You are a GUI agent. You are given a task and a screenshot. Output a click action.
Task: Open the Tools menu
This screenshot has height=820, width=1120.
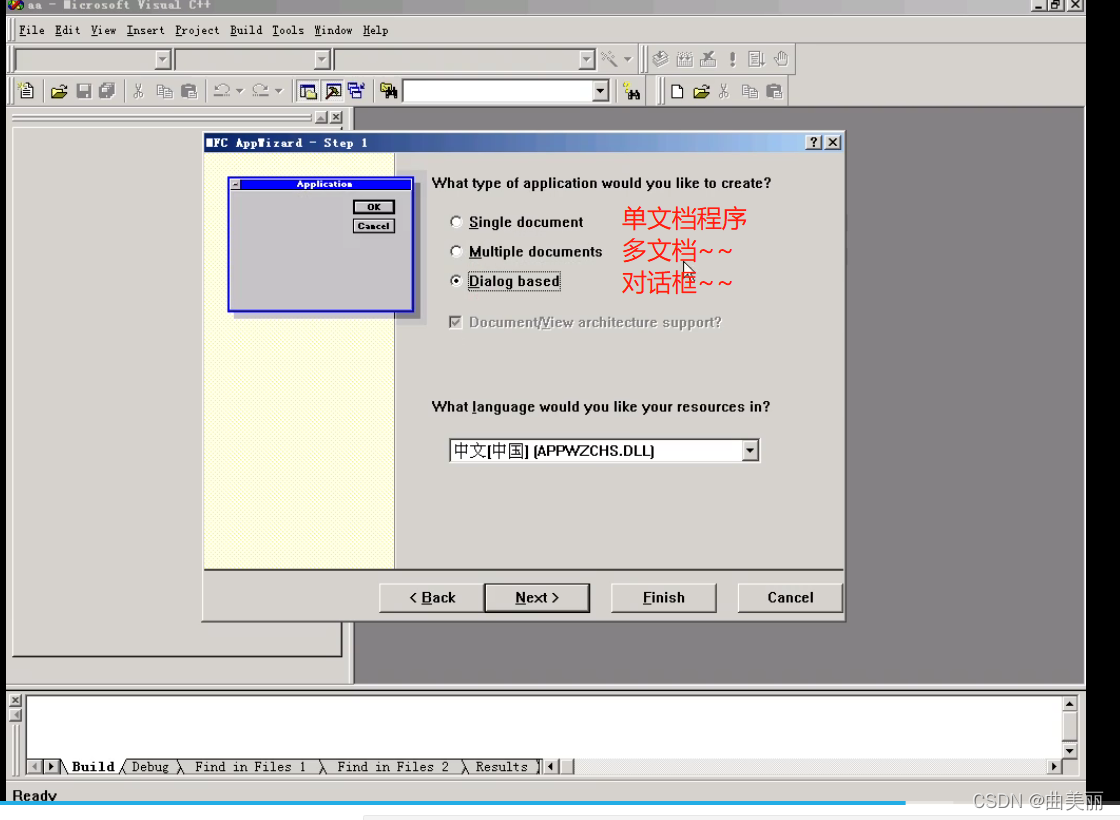(288, 30)
